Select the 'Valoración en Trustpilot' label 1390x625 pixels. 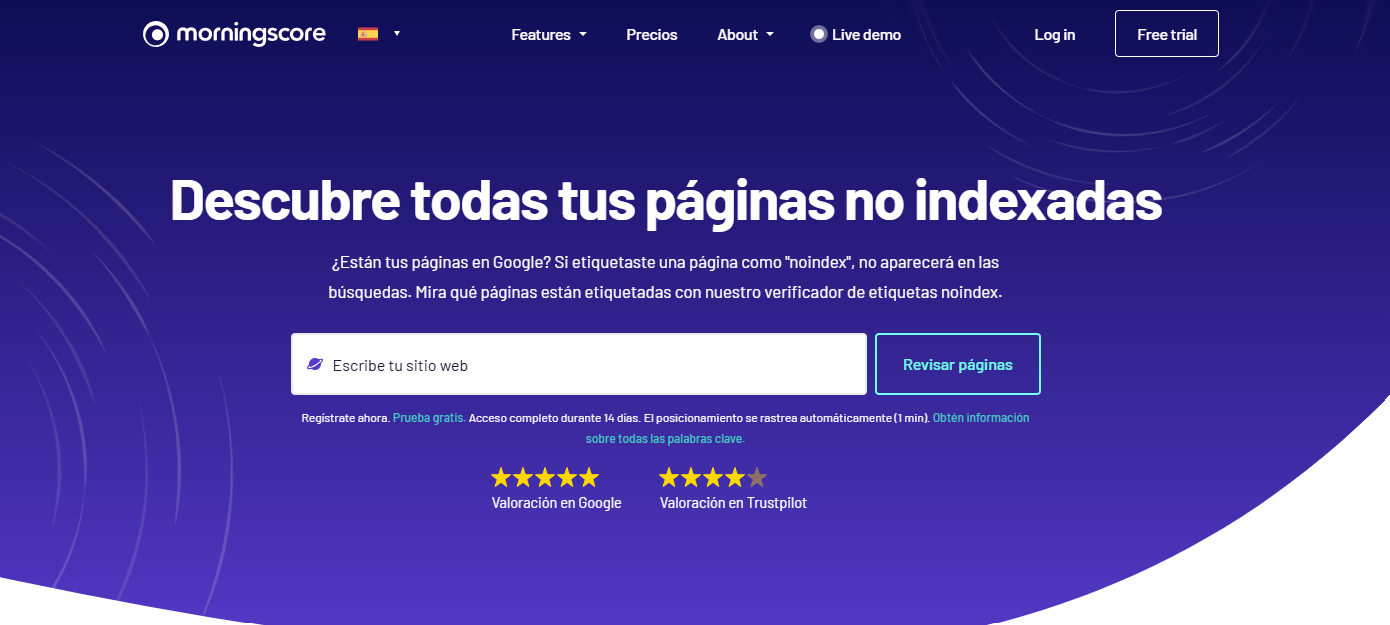click(733, 503)
